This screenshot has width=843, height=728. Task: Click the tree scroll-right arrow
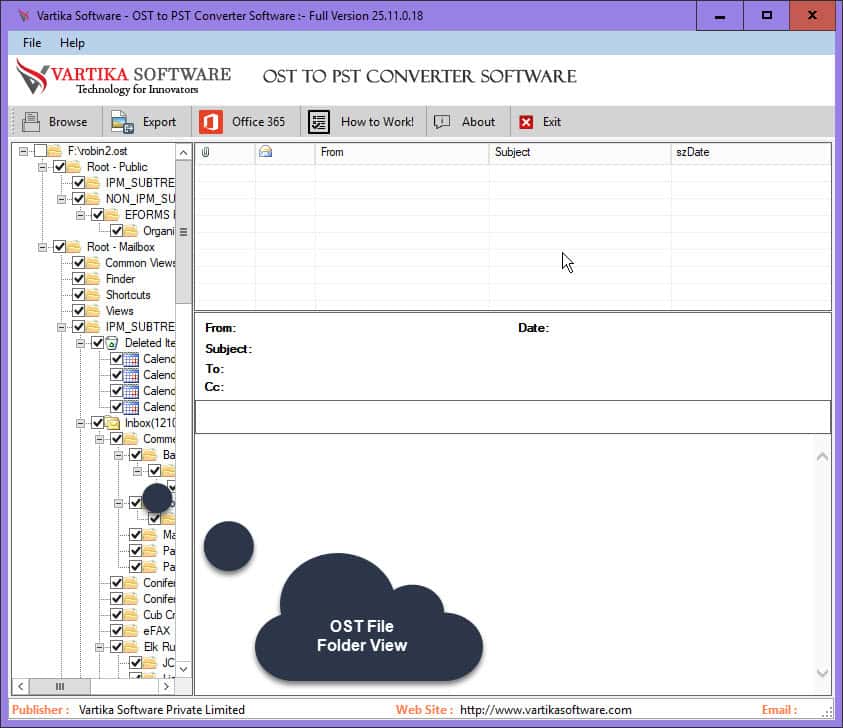click(x=166, y=687)
